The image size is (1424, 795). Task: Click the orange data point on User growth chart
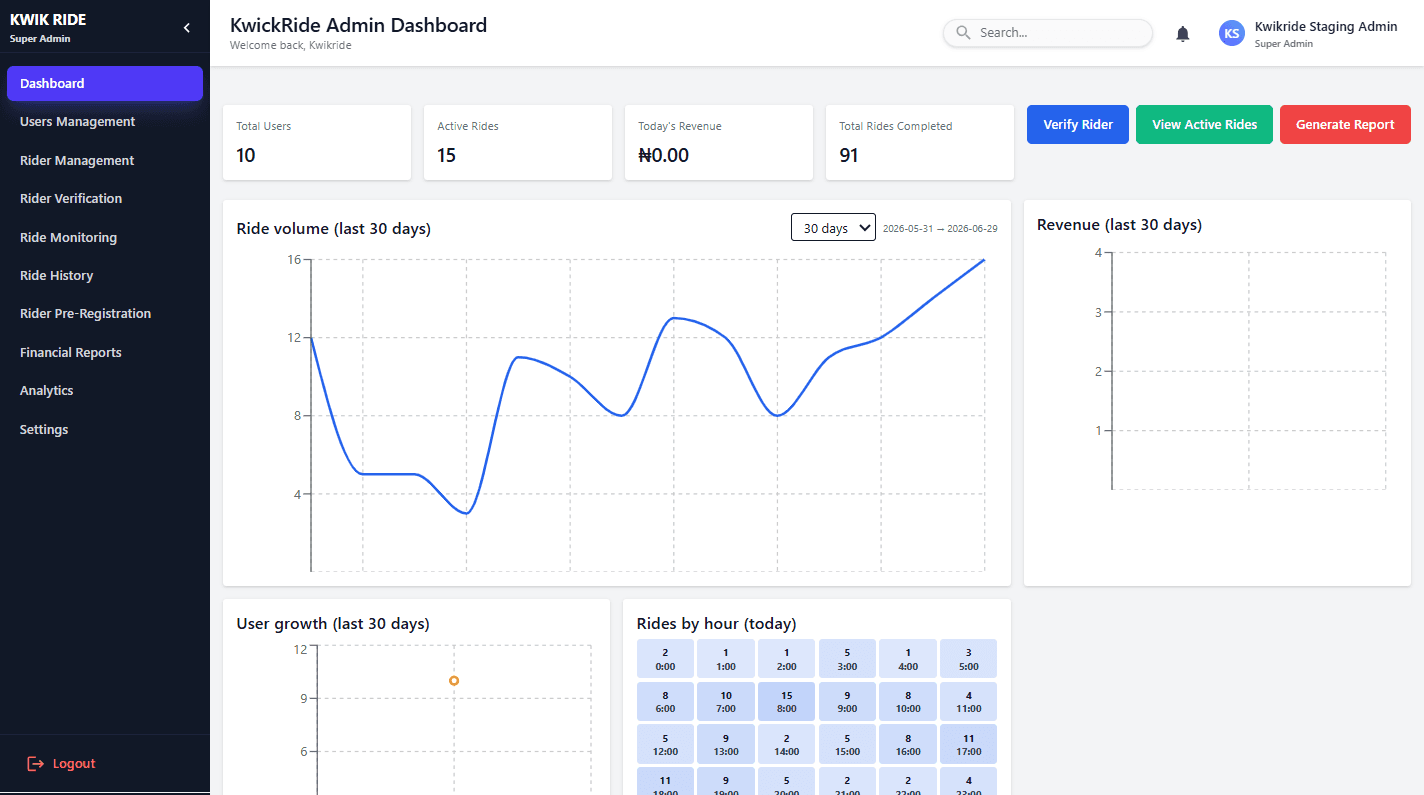pos(454,681)
